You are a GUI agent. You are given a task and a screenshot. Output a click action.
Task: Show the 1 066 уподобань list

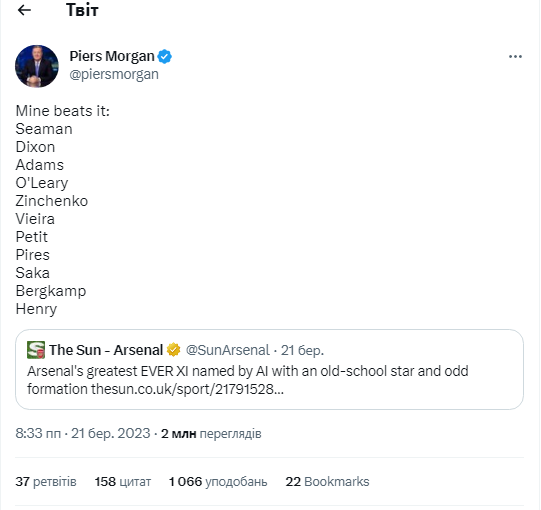tap(218, 481)
